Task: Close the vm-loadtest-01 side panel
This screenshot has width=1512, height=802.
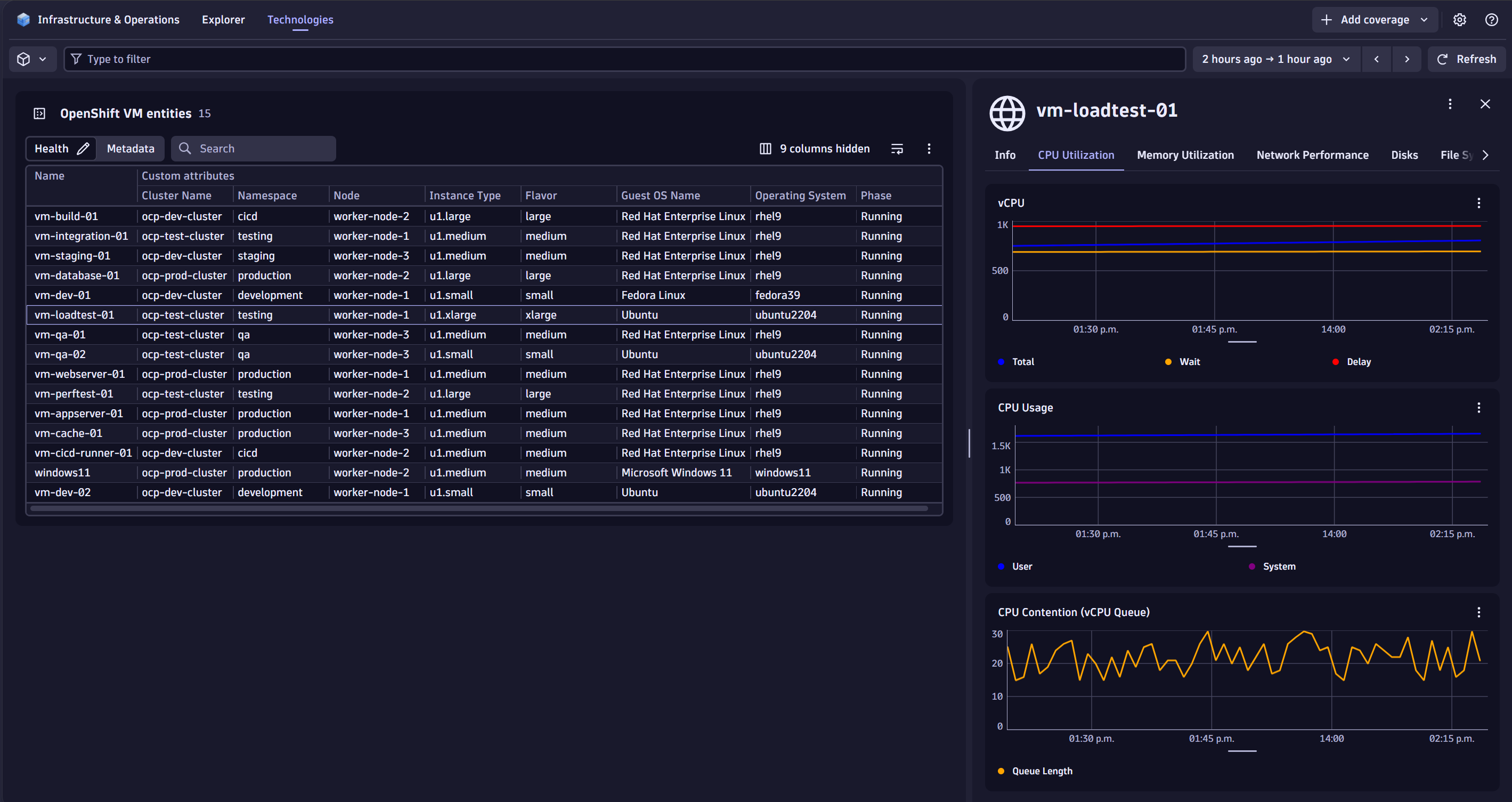Action: (x=1485, y=104)
